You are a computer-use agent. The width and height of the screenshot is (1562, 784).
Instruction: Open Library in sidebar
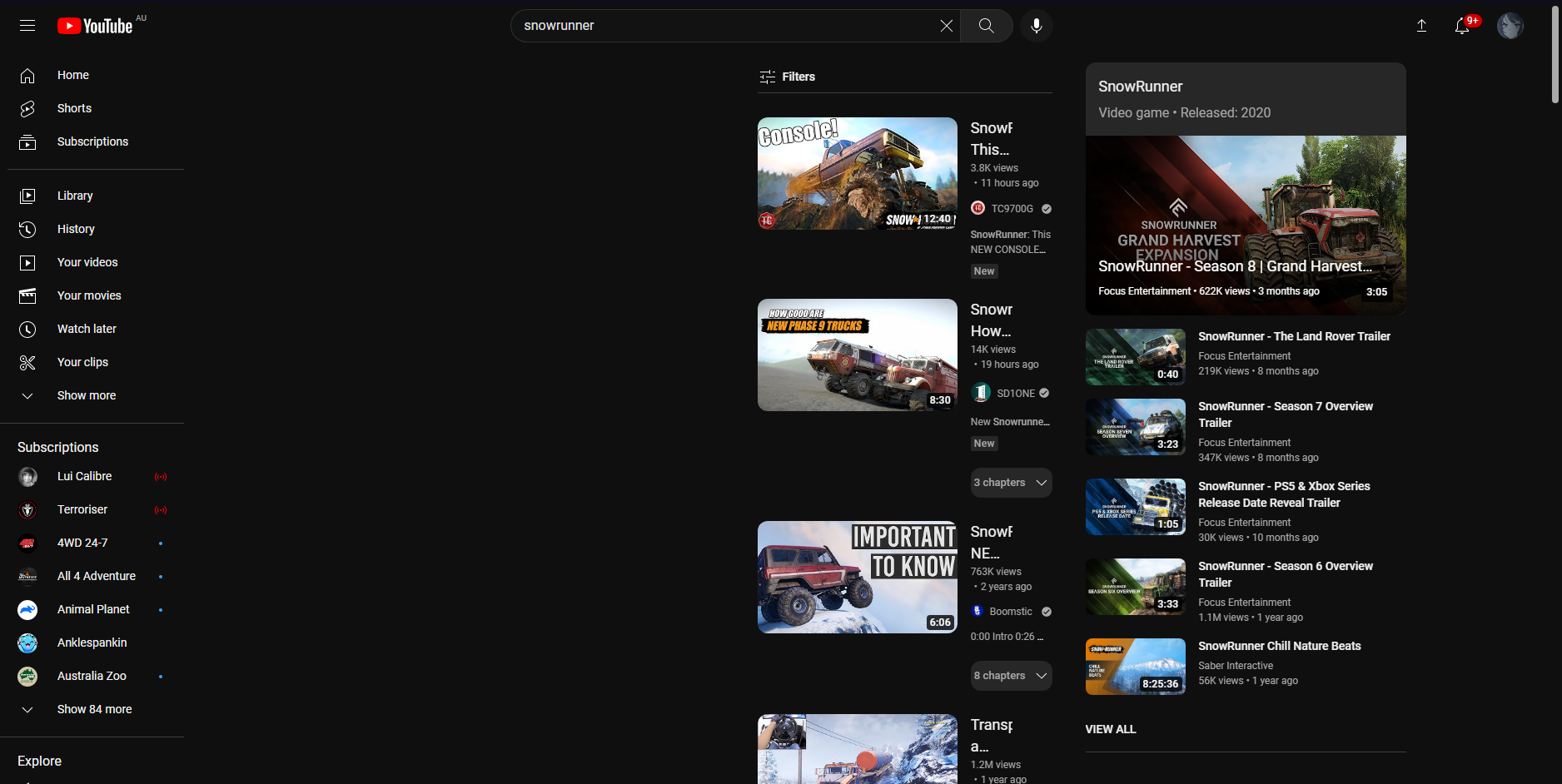[x=96, y=196]
